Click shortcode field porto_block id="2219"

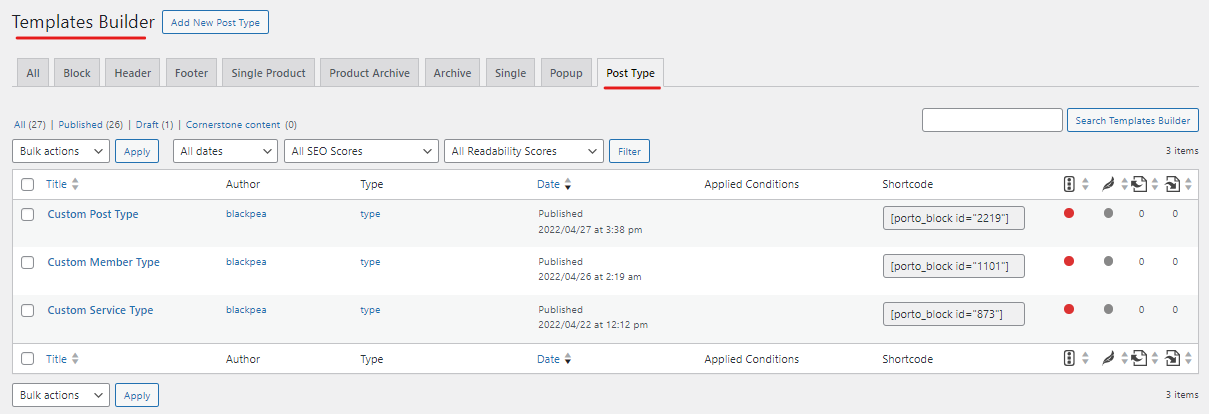pos(954,218)
